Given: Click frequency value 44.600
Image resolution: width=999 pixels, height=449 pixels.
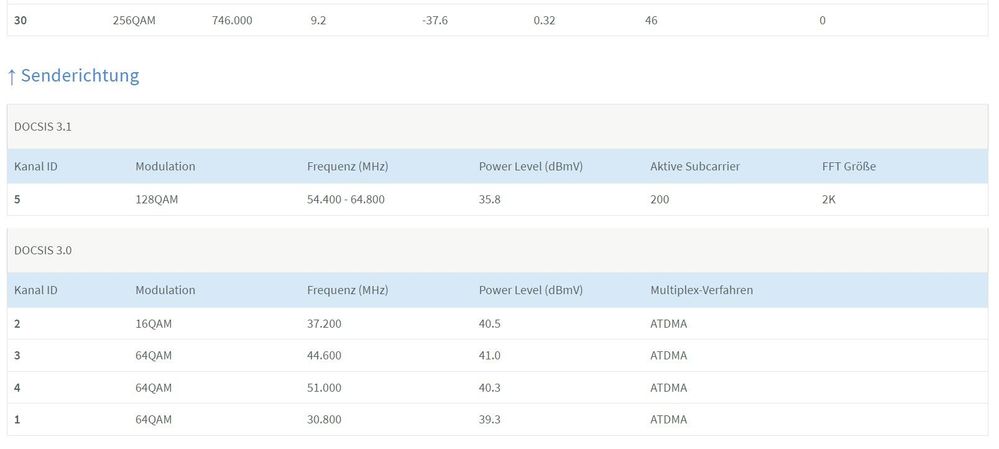Looking at the screenshot, I should (324, 355).
